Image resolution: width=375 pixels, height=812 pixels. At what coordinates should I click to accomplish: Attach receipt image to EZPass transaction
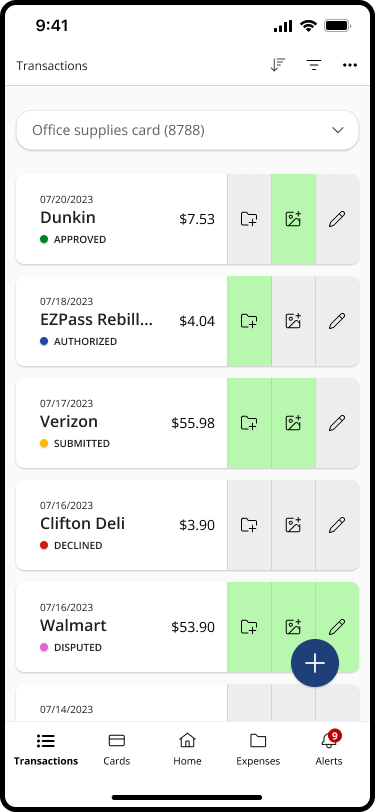click(x=293, y=321)
